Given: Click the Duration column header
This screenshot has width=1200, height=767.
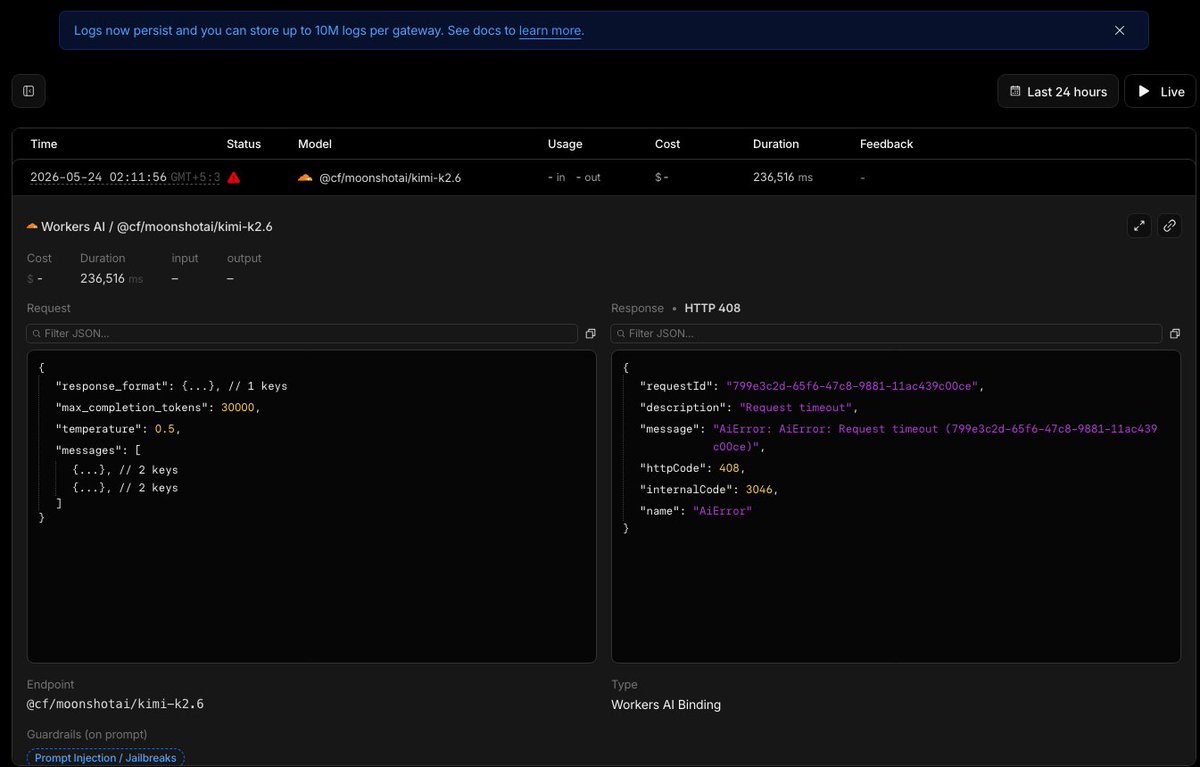Looking at the screenshot, I should [x=776, y=144].
